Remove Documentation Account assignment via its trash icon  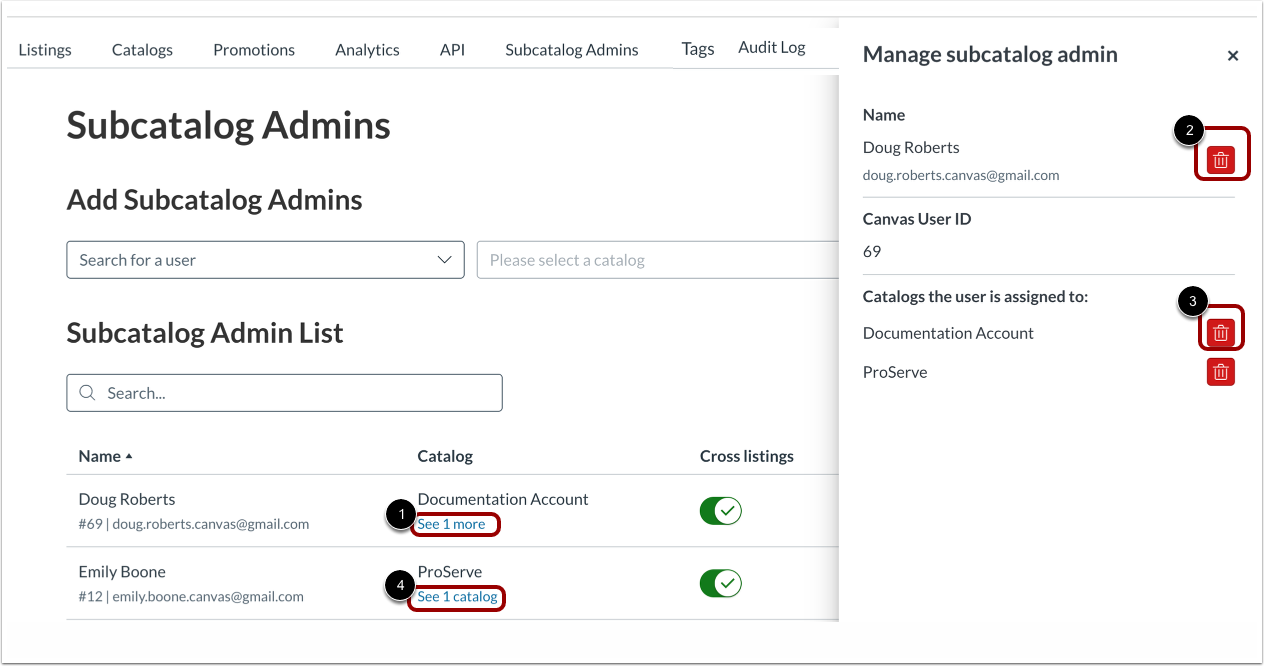(1221, 330)
